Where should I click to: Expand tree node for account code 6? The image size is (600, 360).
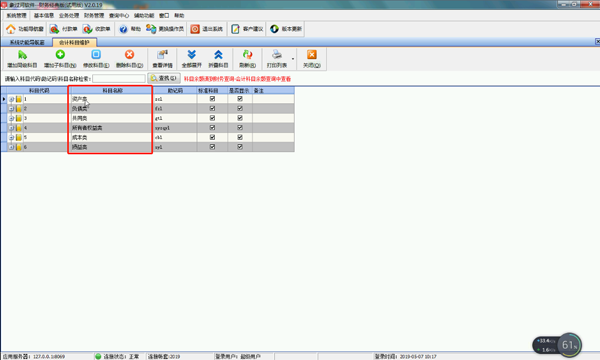pyautogui.click(x=11, y=147)
